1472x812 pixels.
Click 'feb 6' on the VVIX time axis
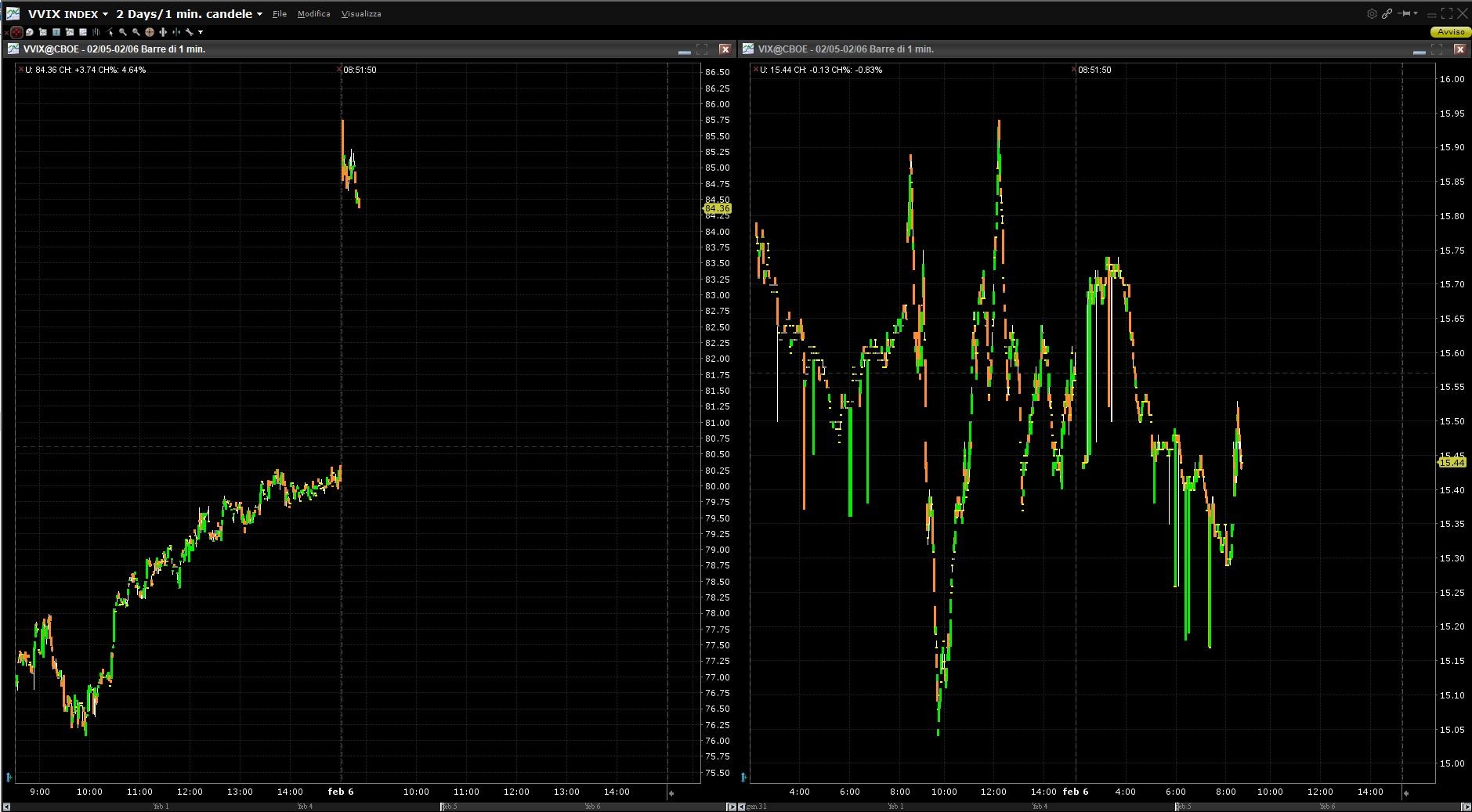[x=341, y=792]
